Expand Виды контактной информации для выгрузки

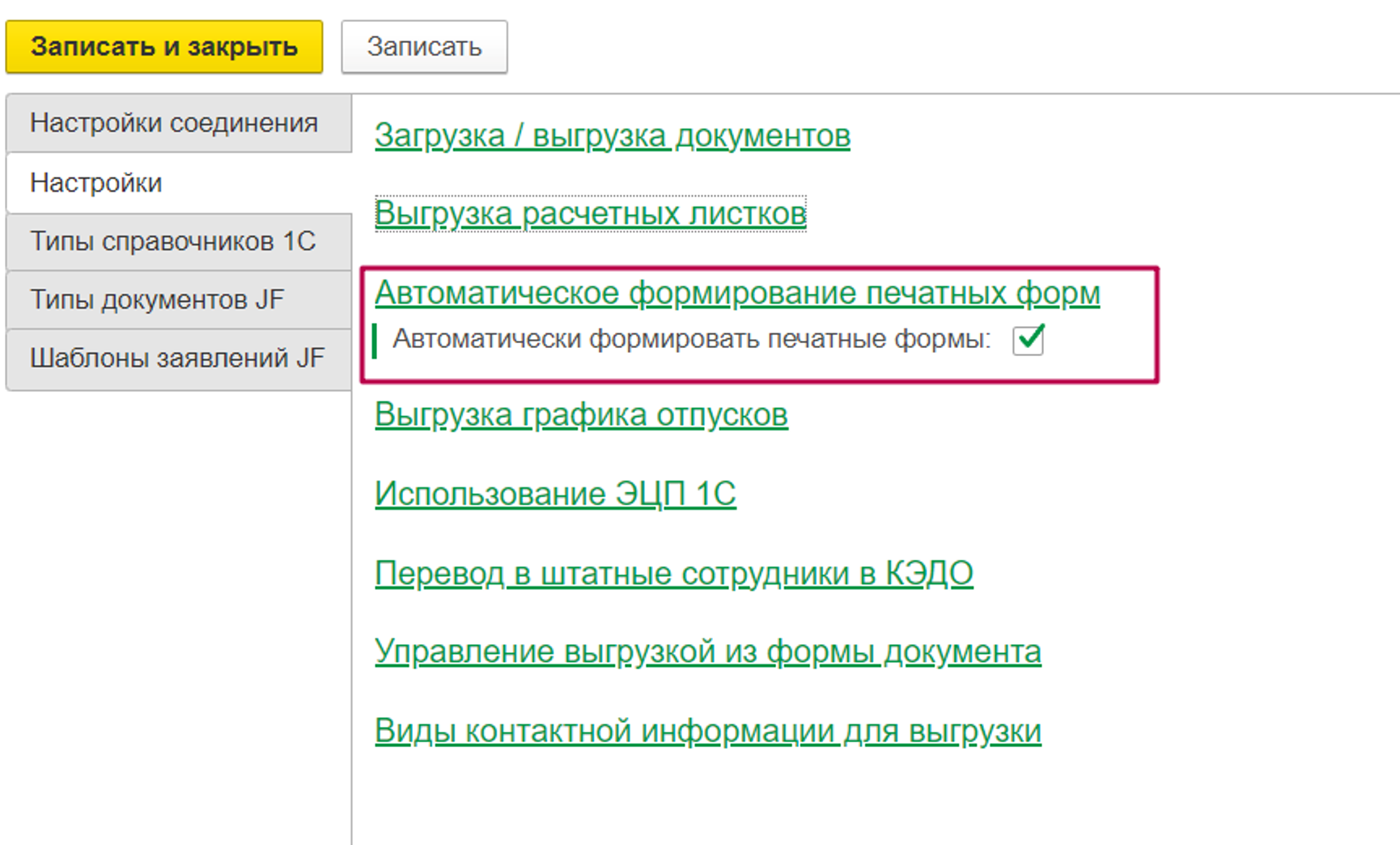[707, 731]
